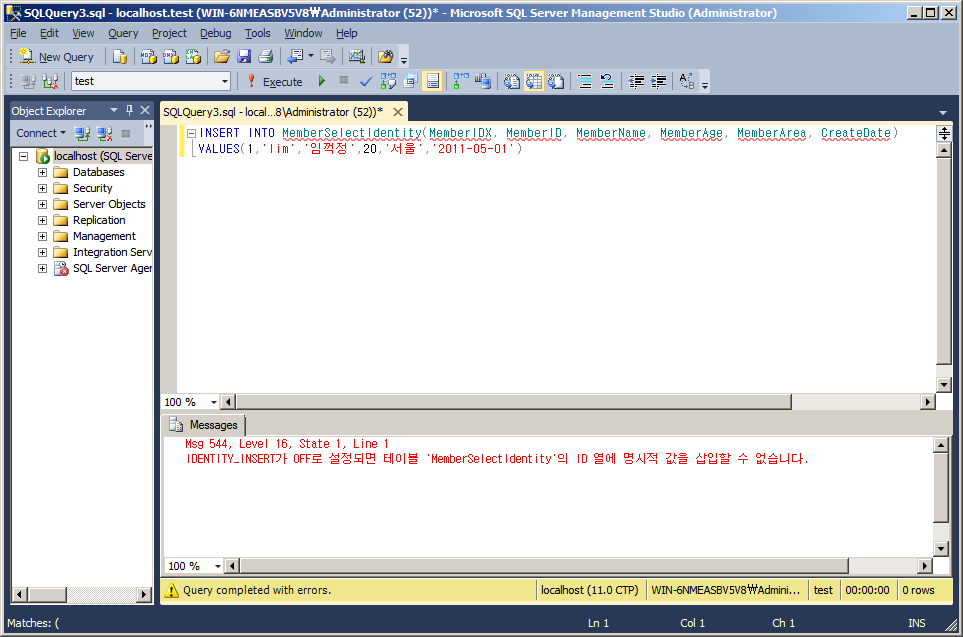This screenshot has width=963, height=637.
Task: Click the Open File folder icon
Action: coord(222,57)
